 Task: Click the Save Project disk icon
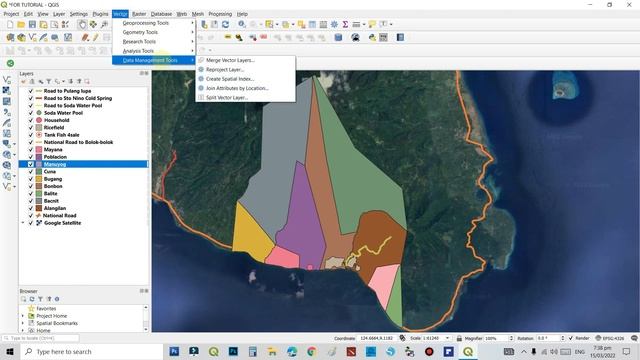32,24
